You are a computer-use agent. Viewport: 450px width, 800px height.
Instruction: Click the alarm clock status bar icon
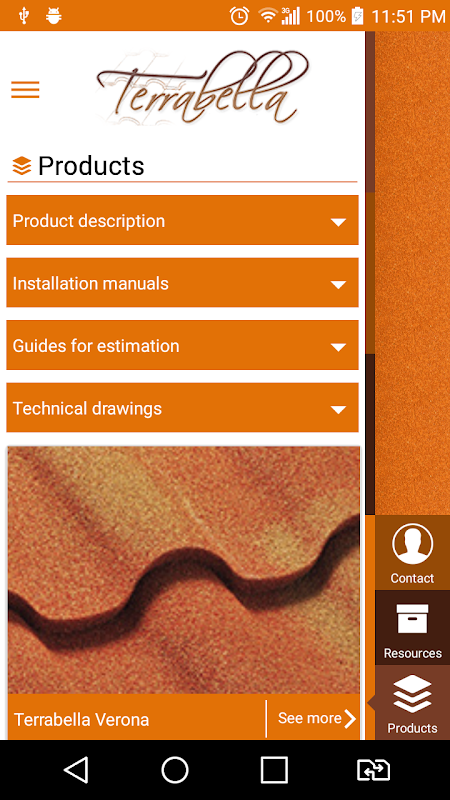239,16
